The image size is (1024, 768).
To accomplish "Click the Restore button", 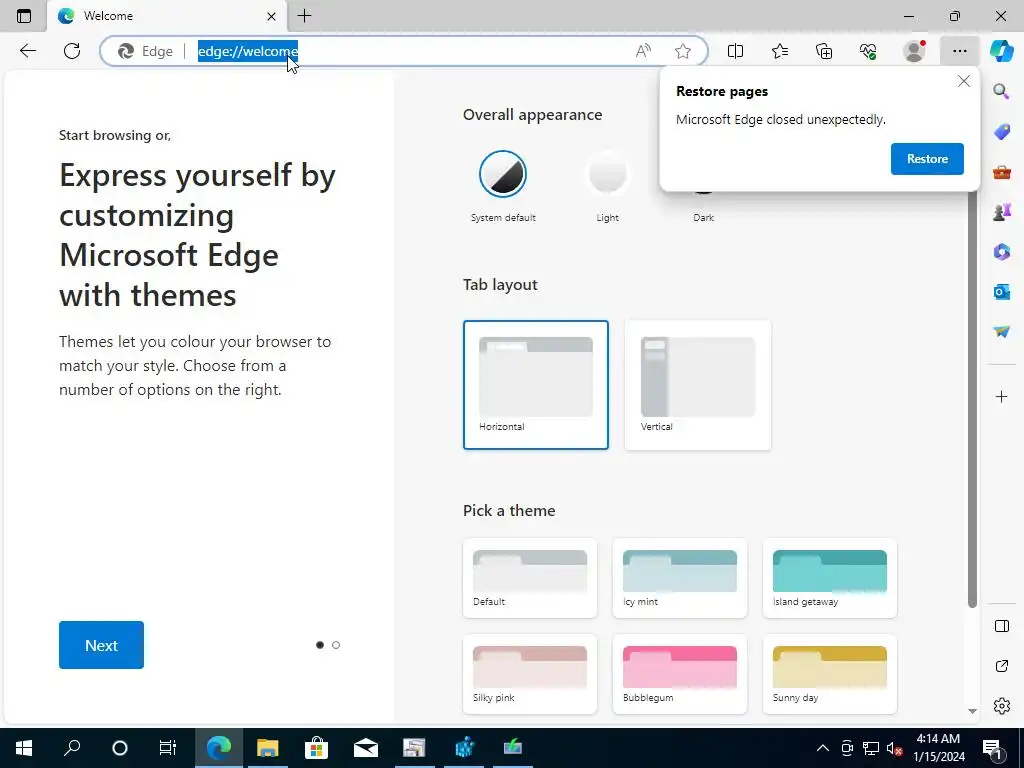I will pos(927,159).
